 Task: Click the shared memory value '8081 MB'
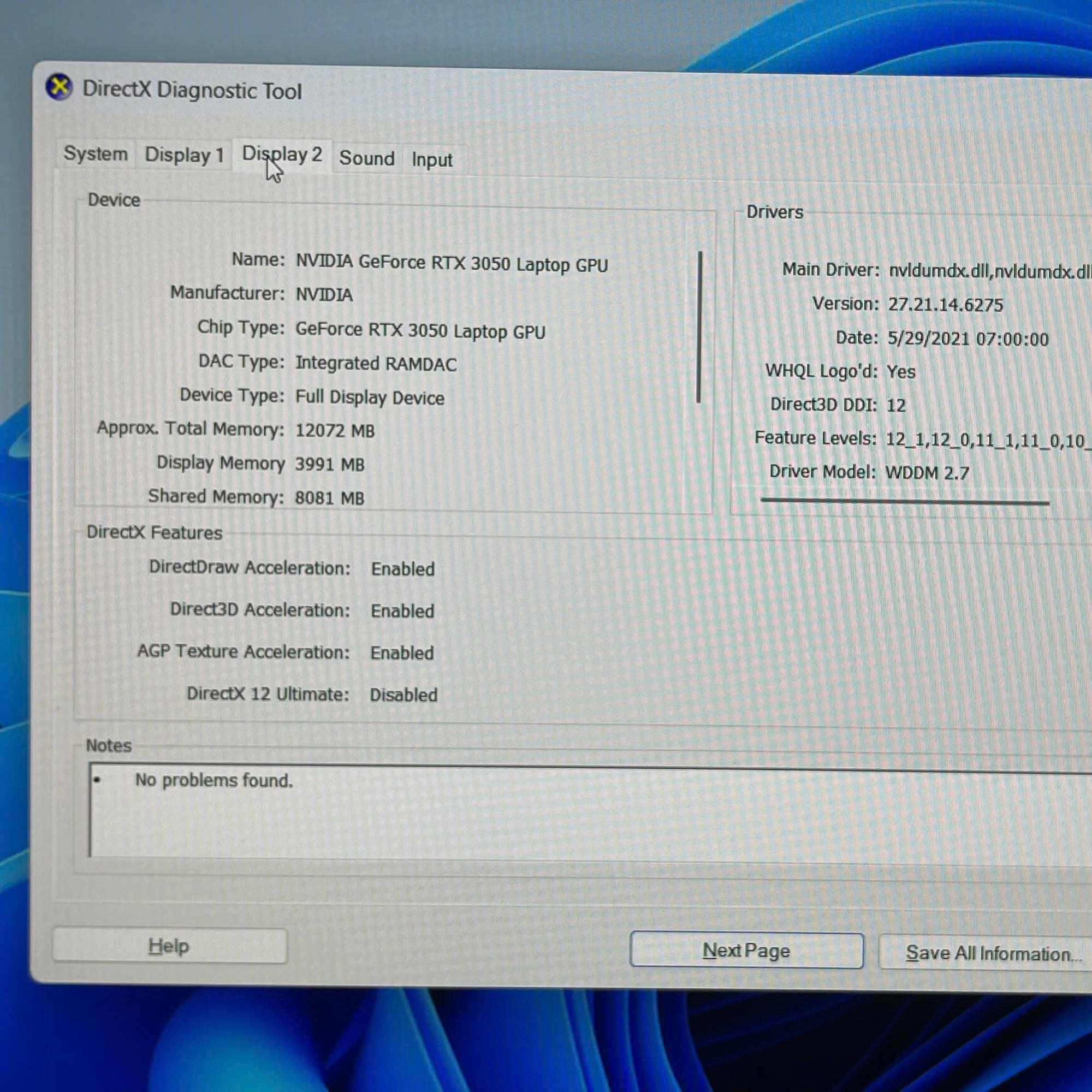pyautogui.click(x=330, y=498)
